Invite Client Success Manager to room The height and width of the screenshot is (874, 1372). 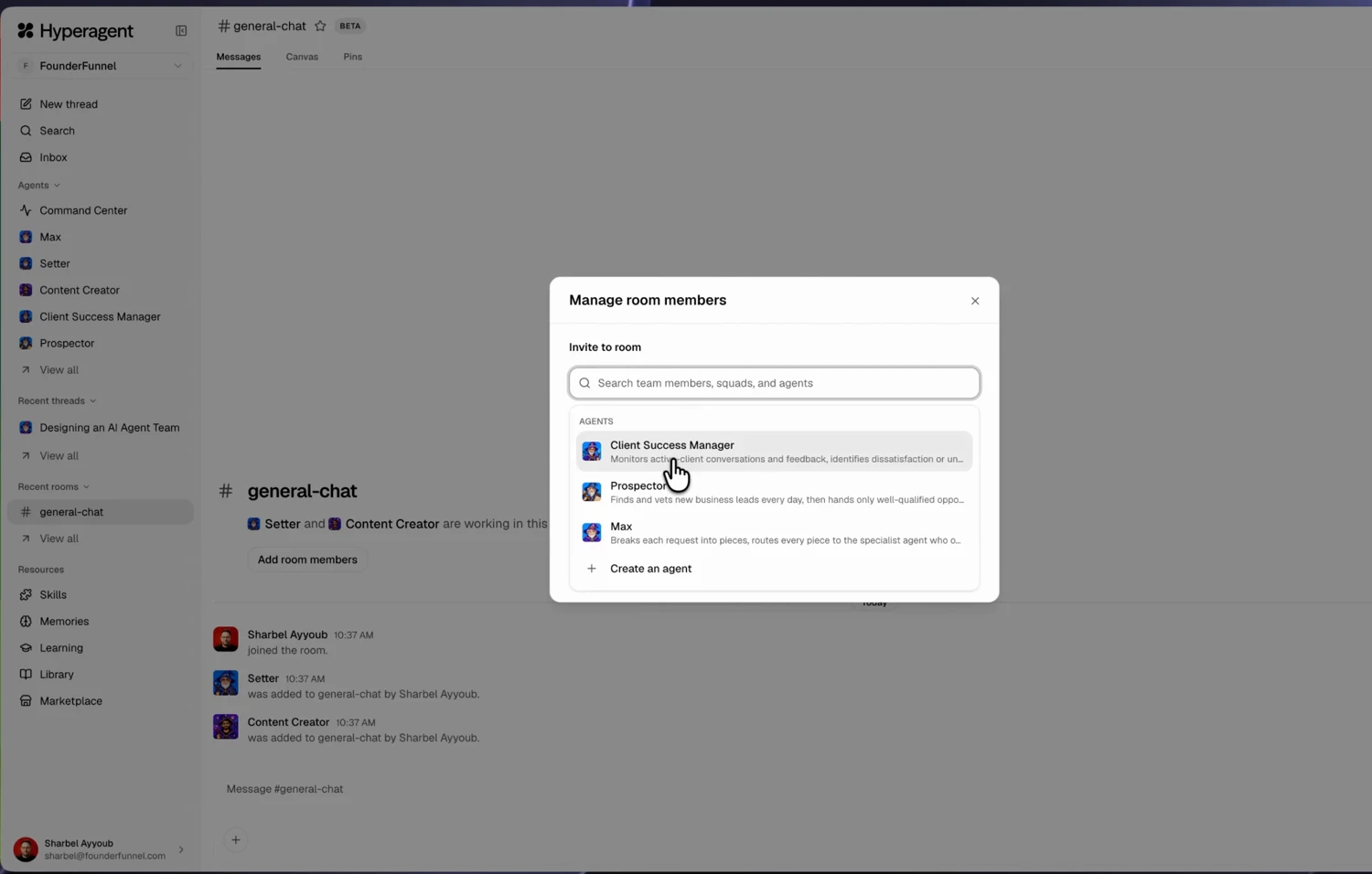coord(774,452)
